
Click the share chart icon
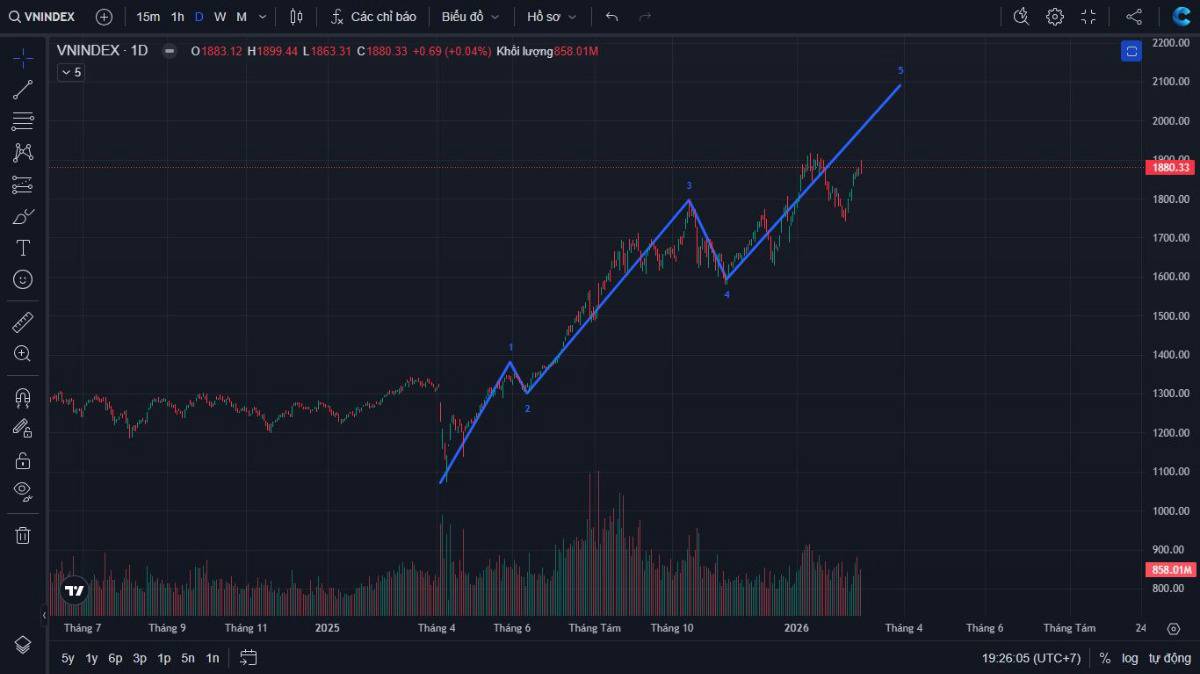(1133, 16)
